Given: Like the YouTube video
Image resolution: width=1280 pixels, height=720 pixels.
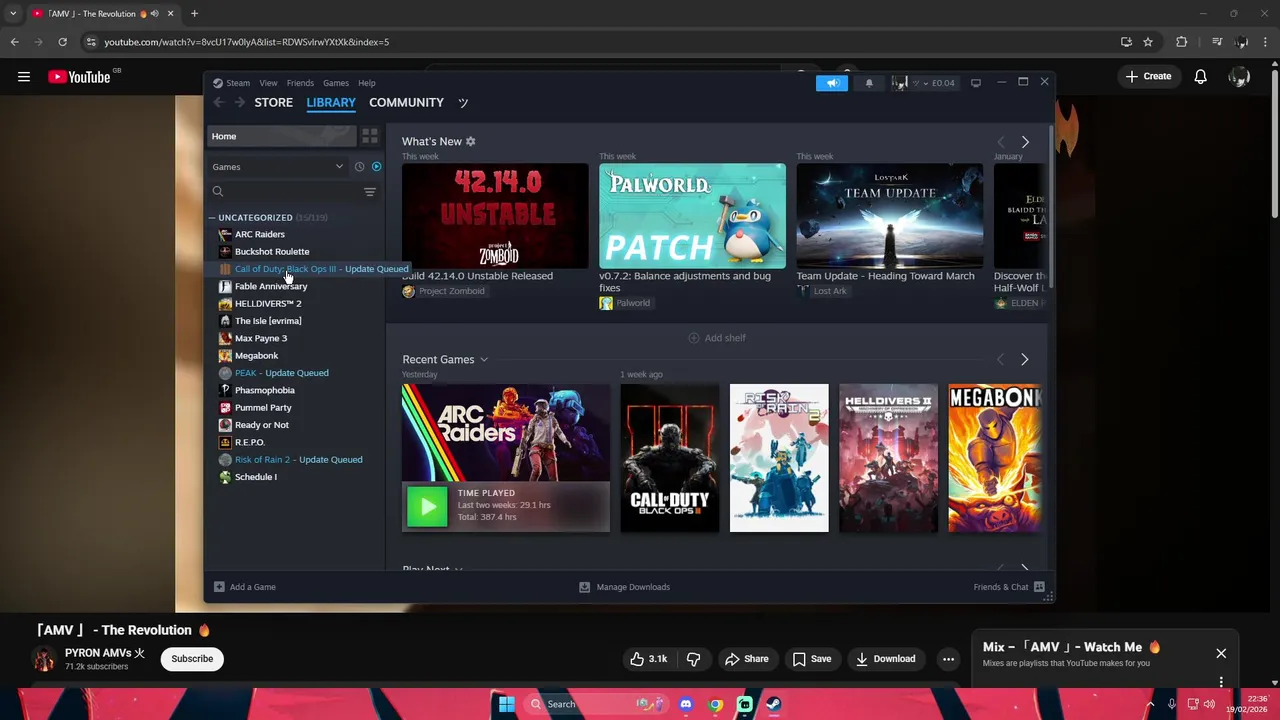Looking at the screenshot, I should tap(648, 659).
